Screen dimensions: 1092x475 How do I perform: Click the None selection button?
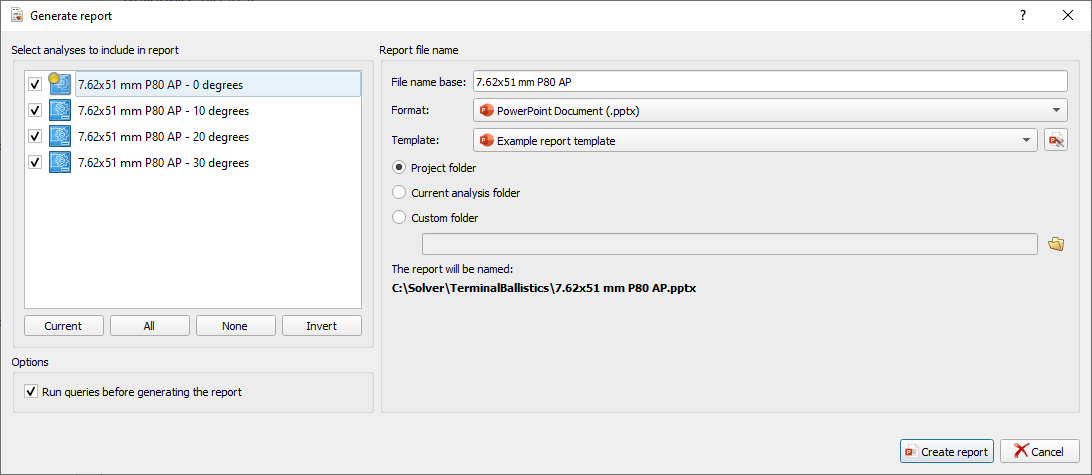pos(235,326)
